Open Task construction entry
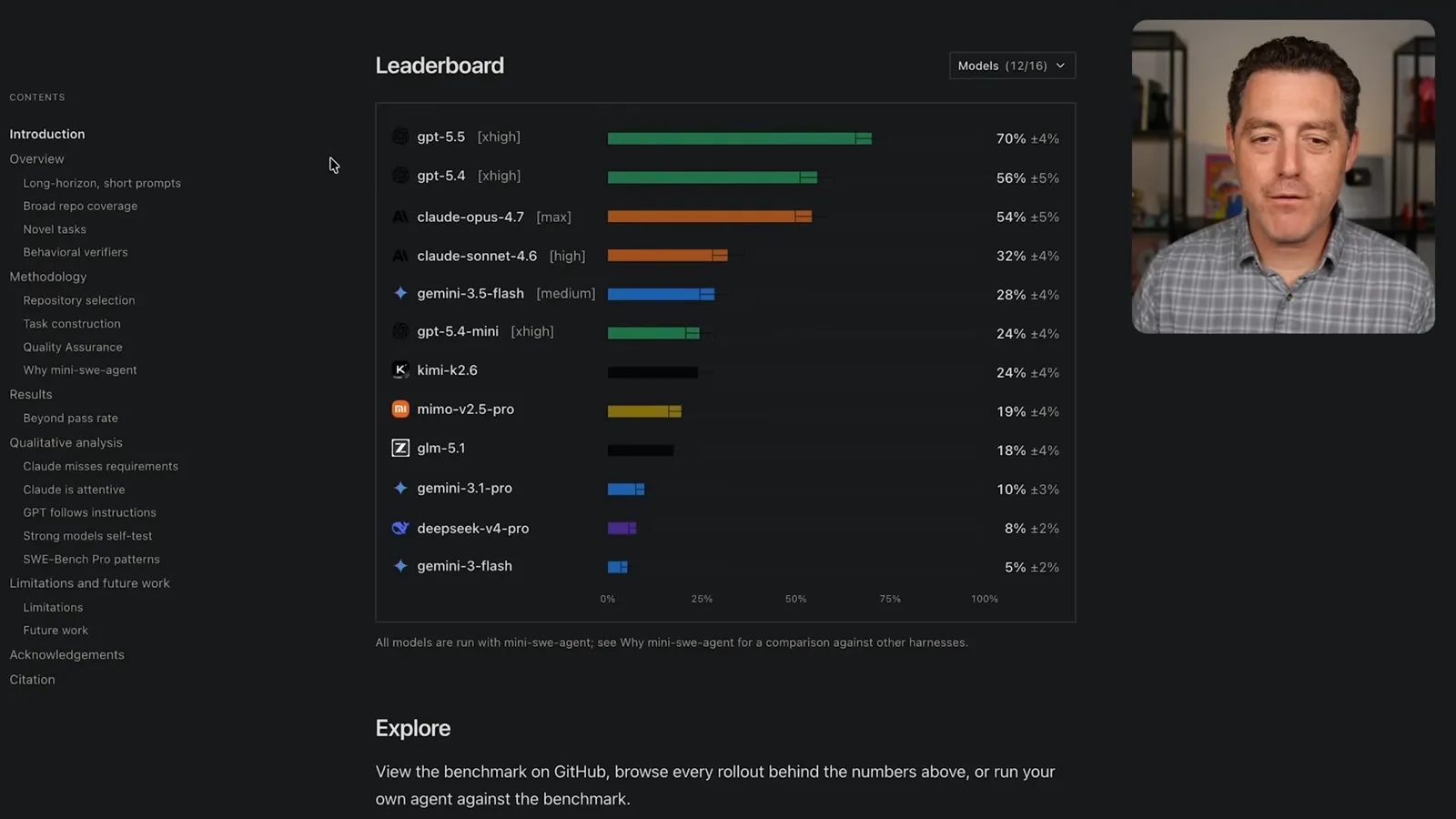The height and width of the screenshot is (819, 1456). tap(72, 324)
